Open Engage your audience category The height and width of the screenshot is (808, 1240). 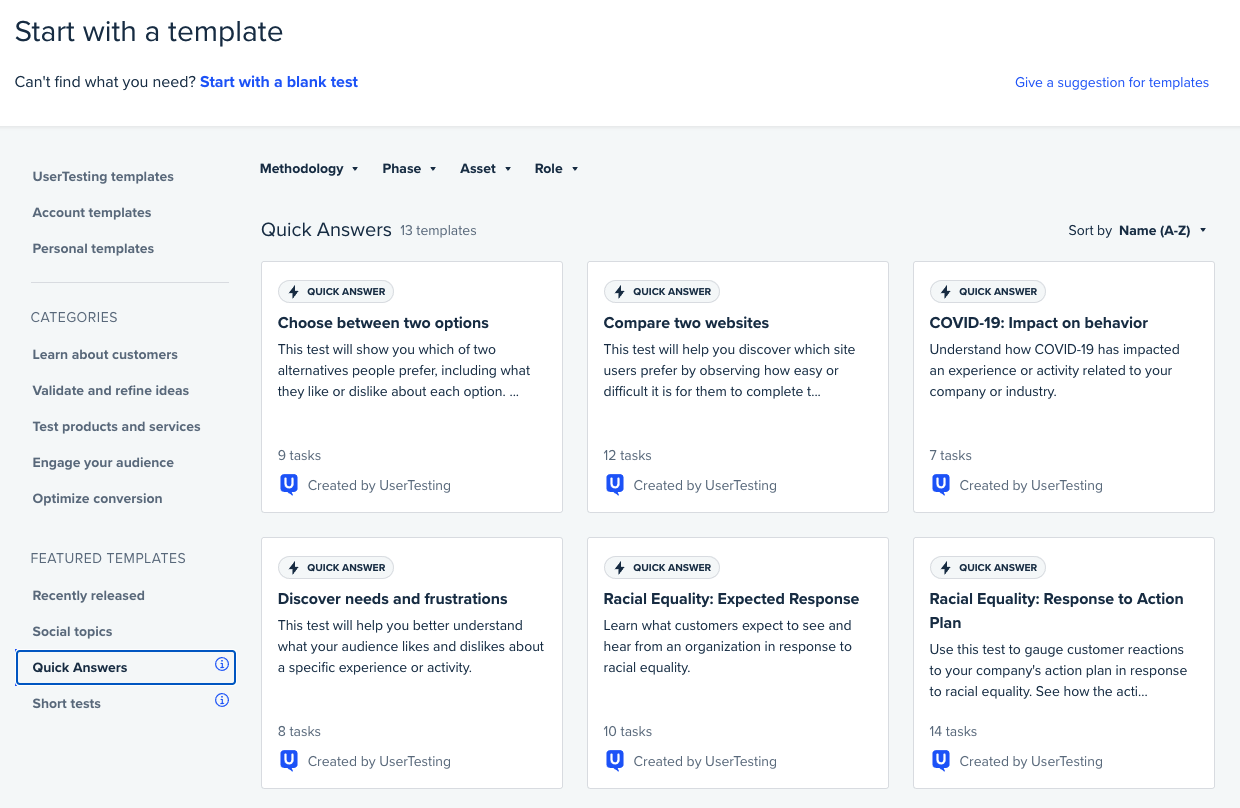pos(103,463)
